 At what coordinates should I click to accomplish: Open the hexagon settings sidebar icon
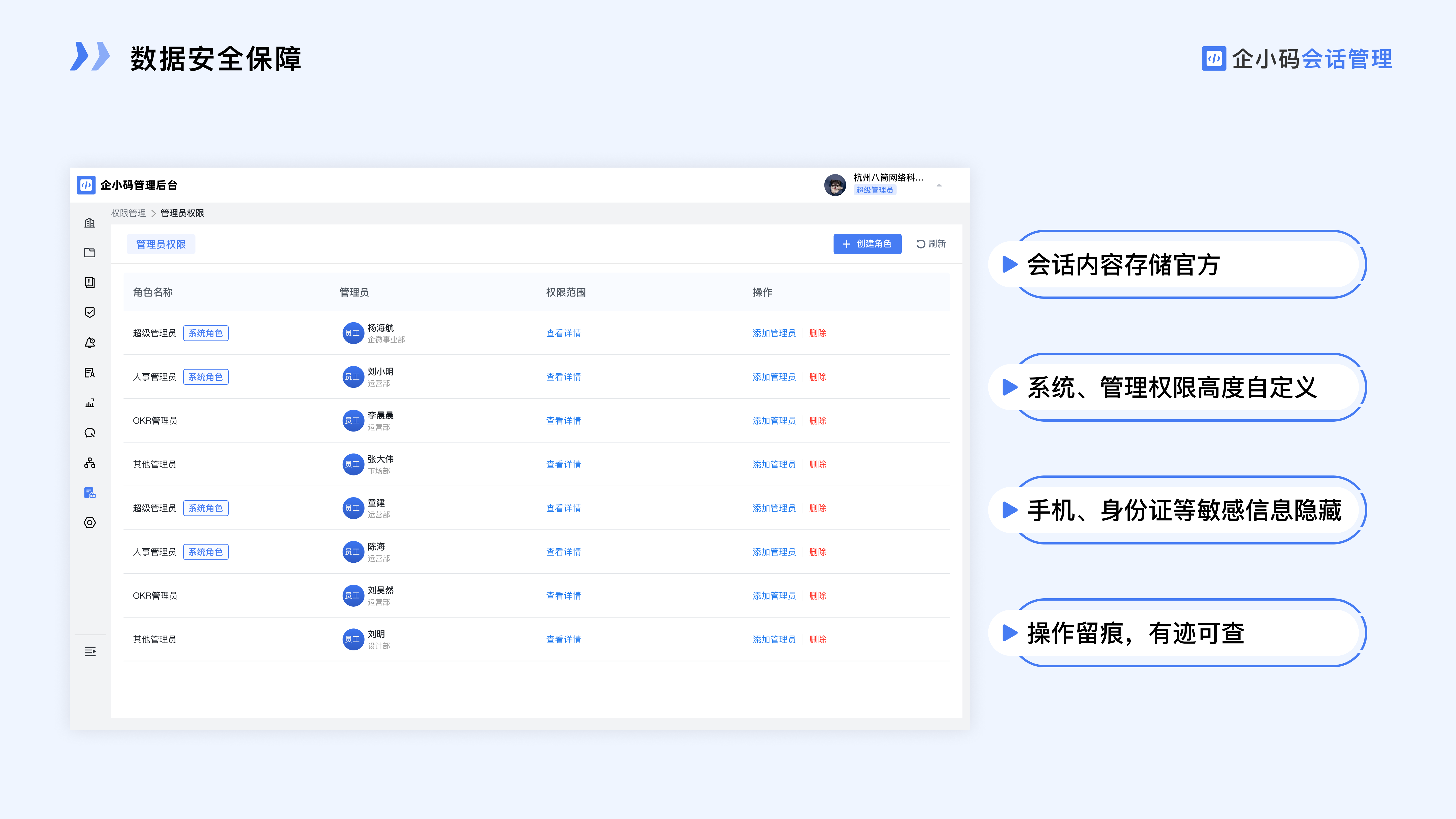90,523
